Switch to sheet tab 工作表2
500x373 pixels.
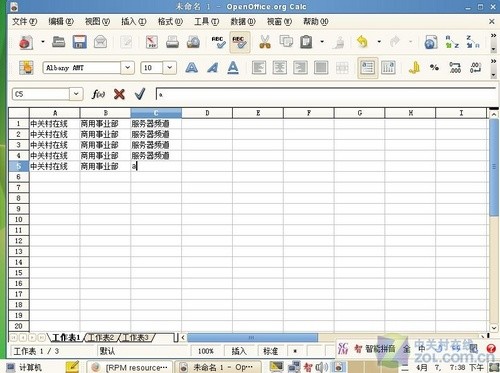click(x=101, y=338)
